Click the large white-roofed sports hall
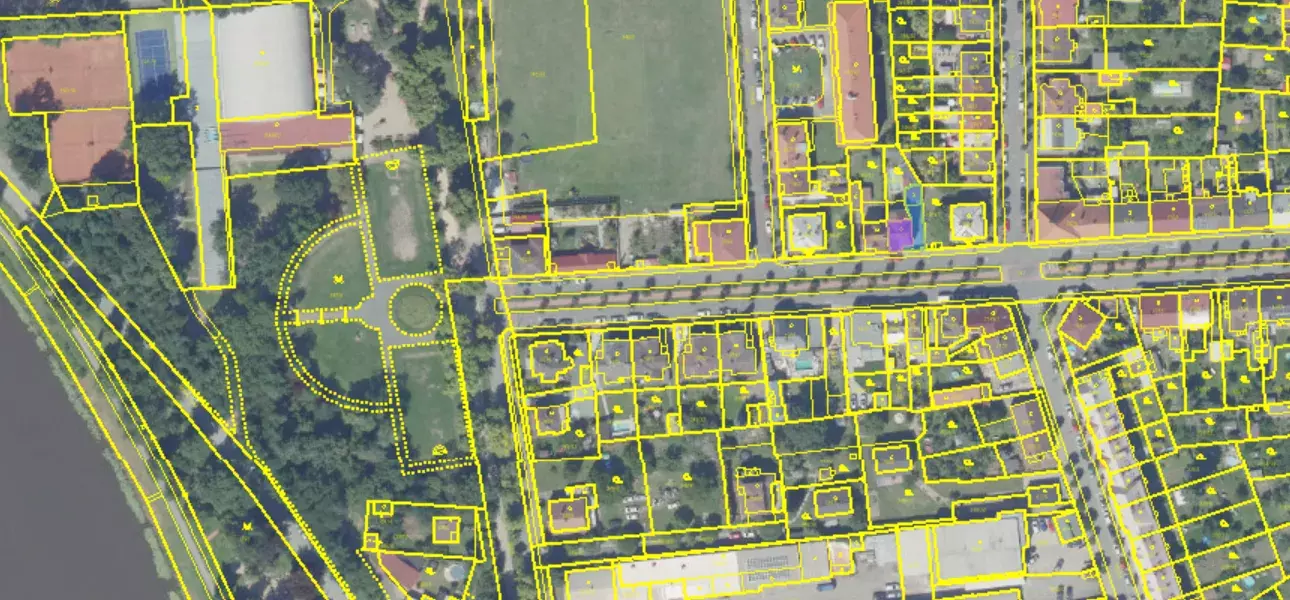The image size is (1290, 600). coord(264,60)
